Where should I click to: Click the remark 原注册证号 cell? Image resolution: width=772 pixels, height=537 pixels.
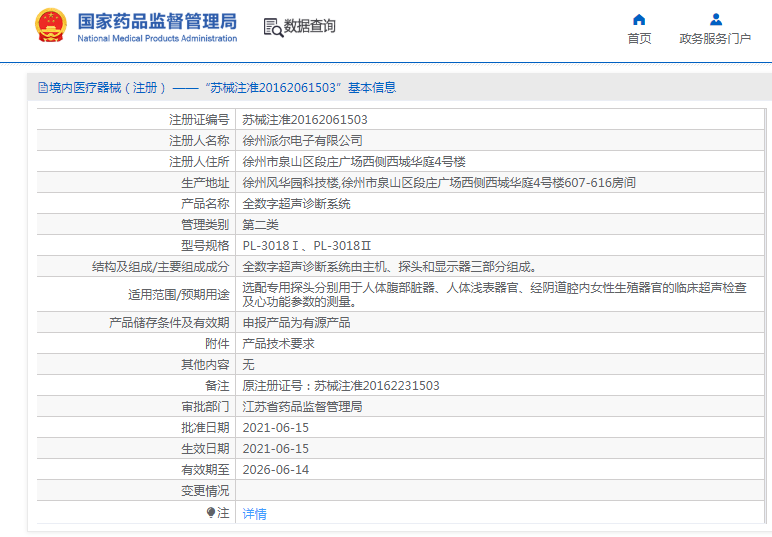tap(341, 386)
